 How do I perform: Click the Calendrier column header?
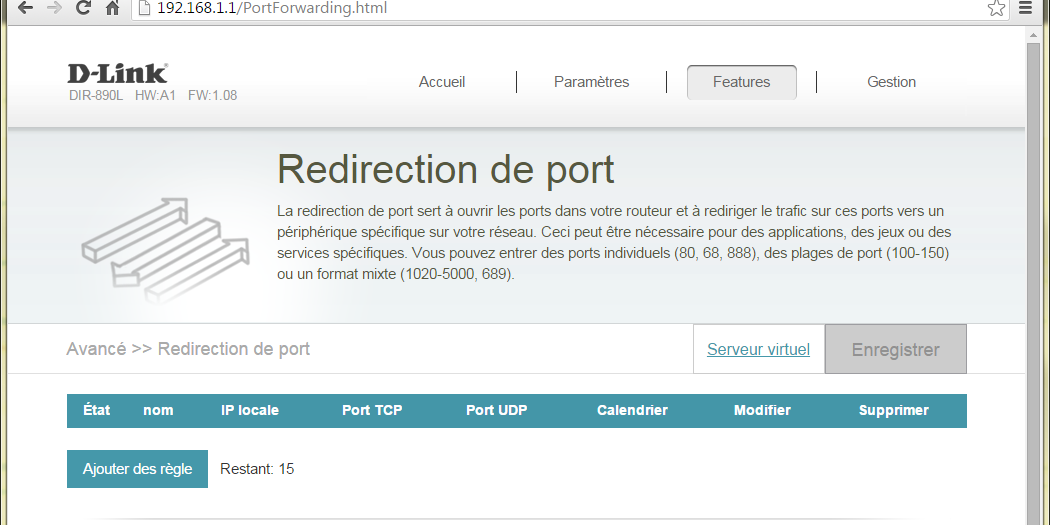pos(632,410)
